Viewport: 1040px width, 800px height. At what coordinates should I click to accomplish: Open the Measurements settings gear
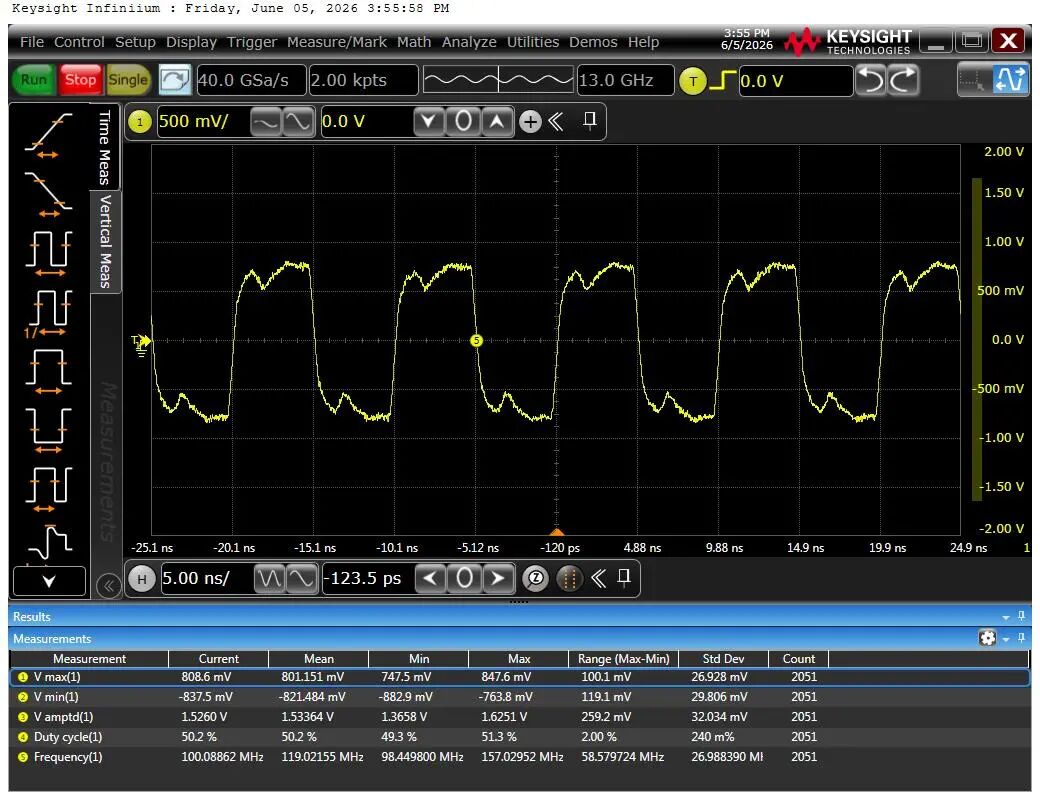coord(987,638)
